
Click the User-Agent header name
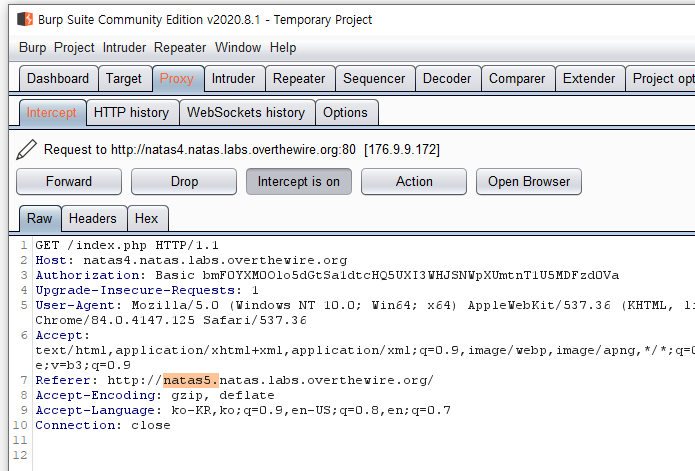(x=75, y=305)
